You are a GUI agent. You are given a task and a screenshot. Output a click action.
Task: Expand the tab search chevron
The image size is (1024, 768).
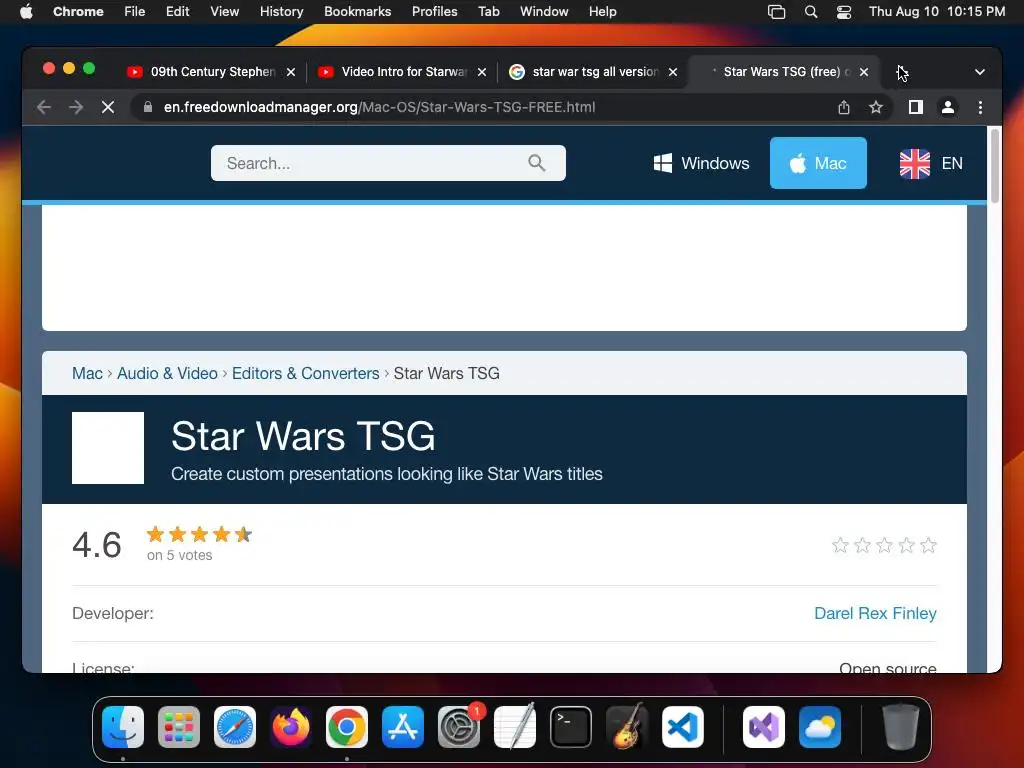point(980,72)
